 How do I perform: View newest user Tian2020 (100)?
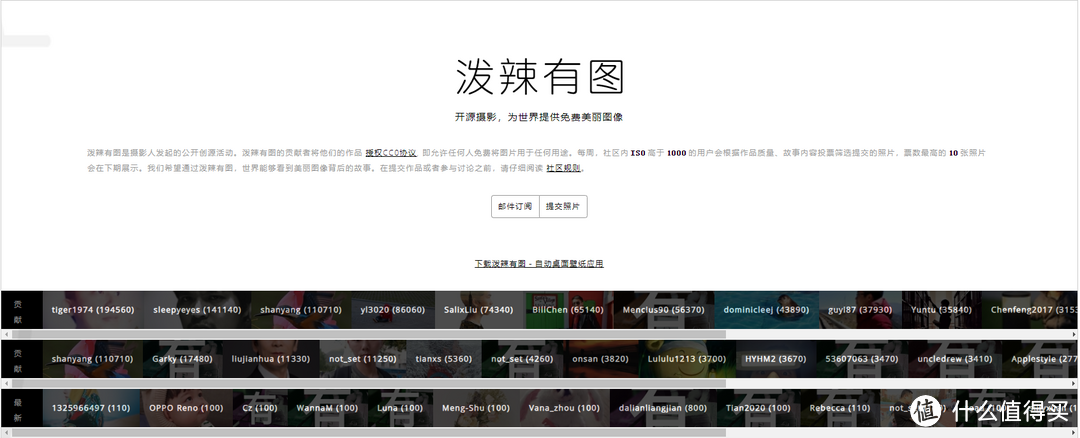[x=758, y=408]
